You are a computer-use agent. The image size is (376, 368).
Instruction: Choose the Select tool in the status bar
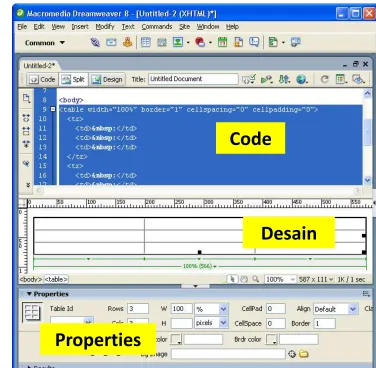pos(232,279)
